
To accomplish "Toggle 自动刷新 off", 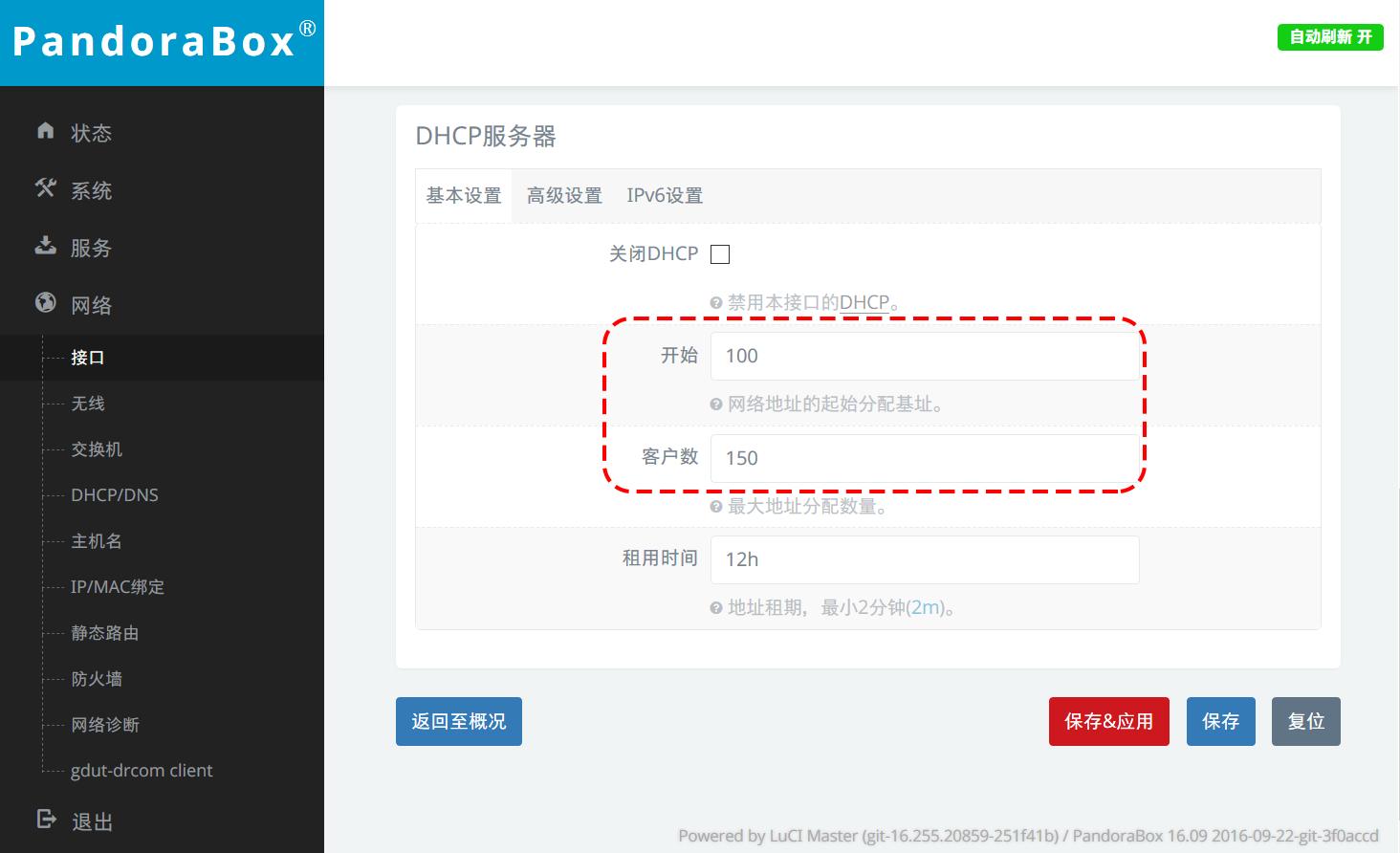I will (x=1329, y=37).
